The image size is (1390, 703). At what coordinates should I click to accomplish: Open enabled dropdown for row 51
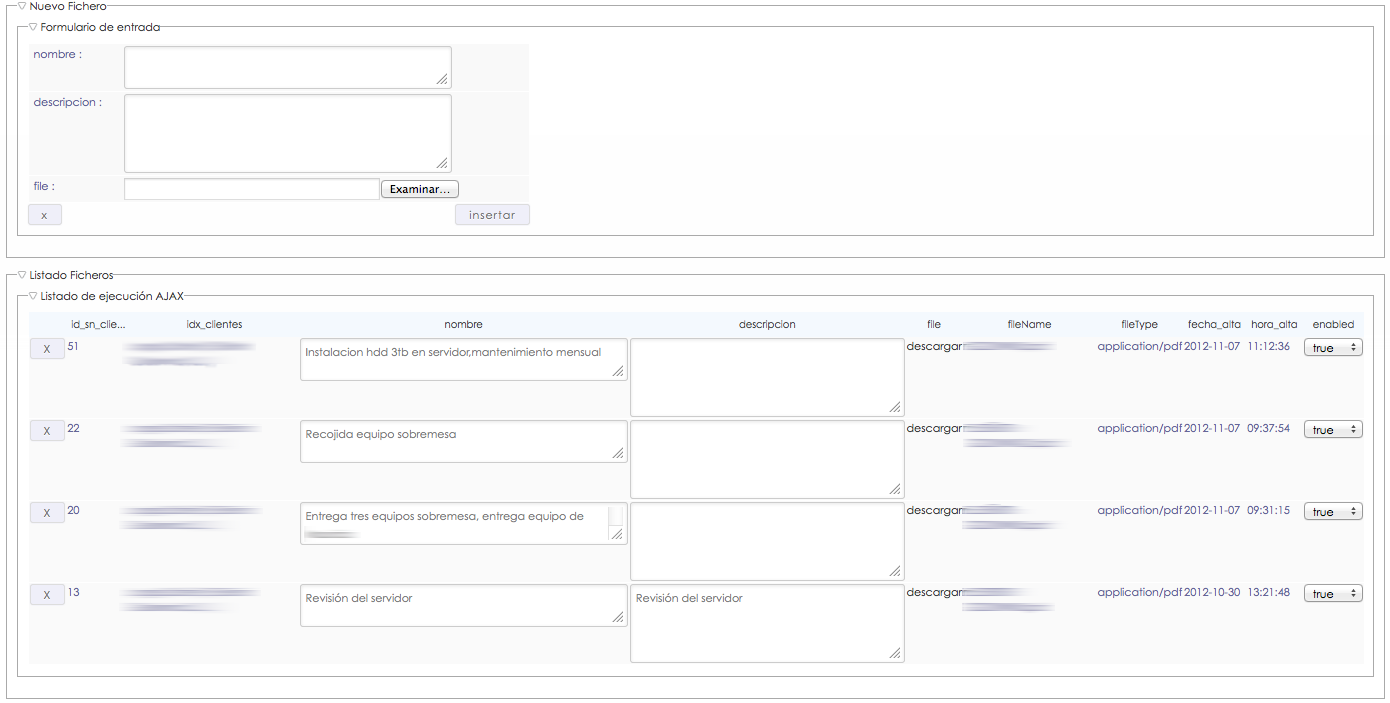tap(1332, 347)
